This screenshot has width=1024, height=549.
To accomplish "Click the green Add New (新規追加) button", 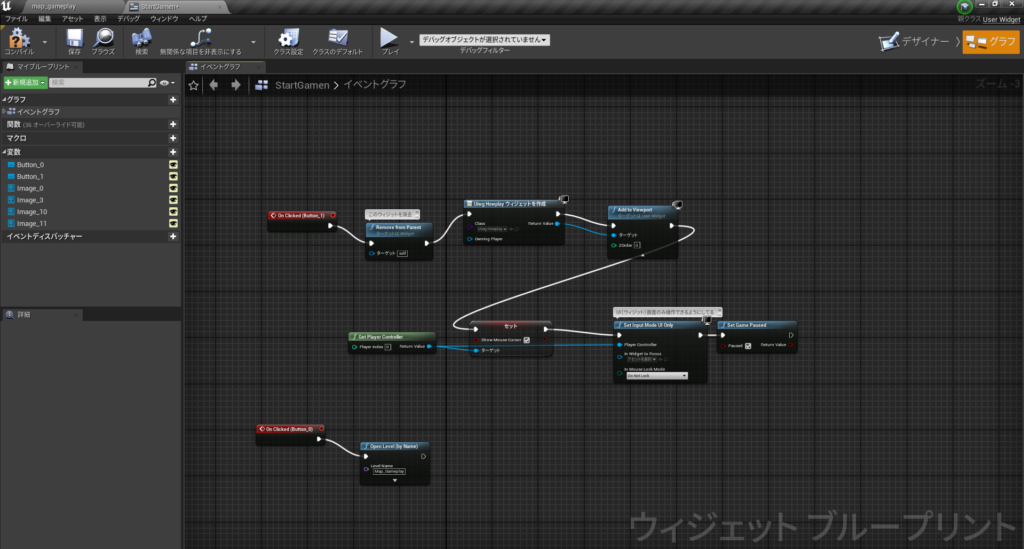I will tap(25, 82).
